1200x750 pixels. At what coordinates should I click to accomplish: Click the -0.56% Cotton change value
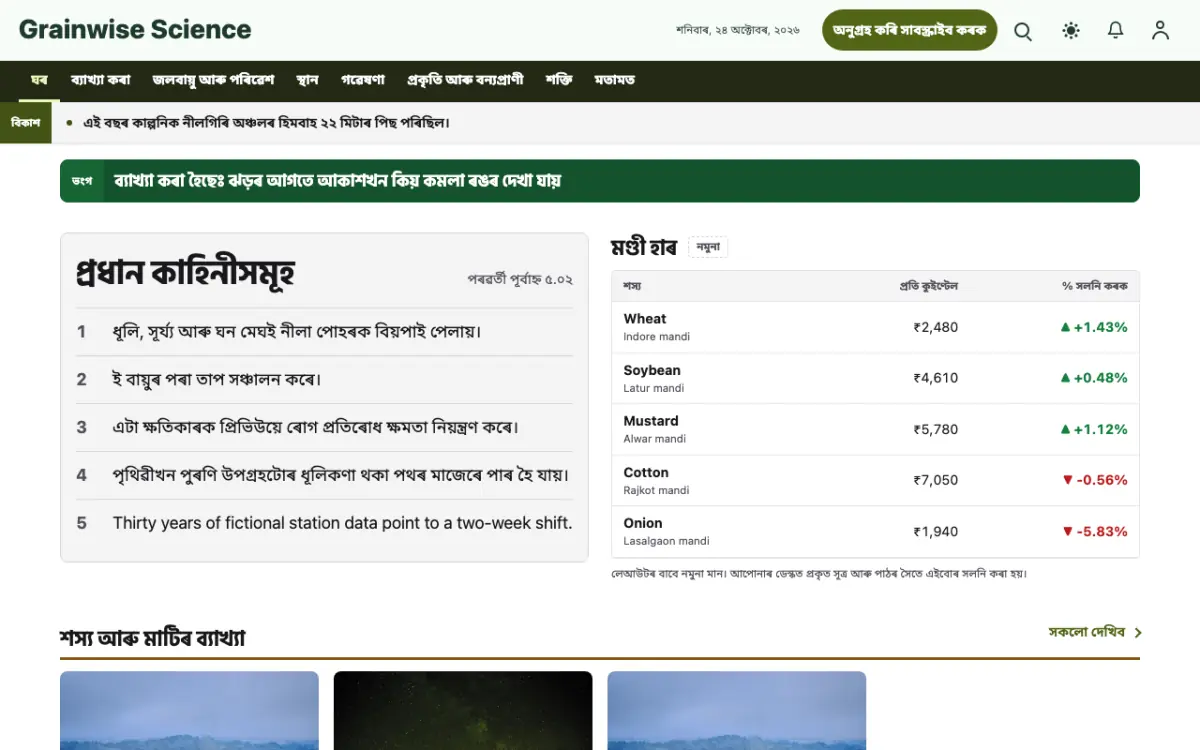click(x=1094, y=480)
